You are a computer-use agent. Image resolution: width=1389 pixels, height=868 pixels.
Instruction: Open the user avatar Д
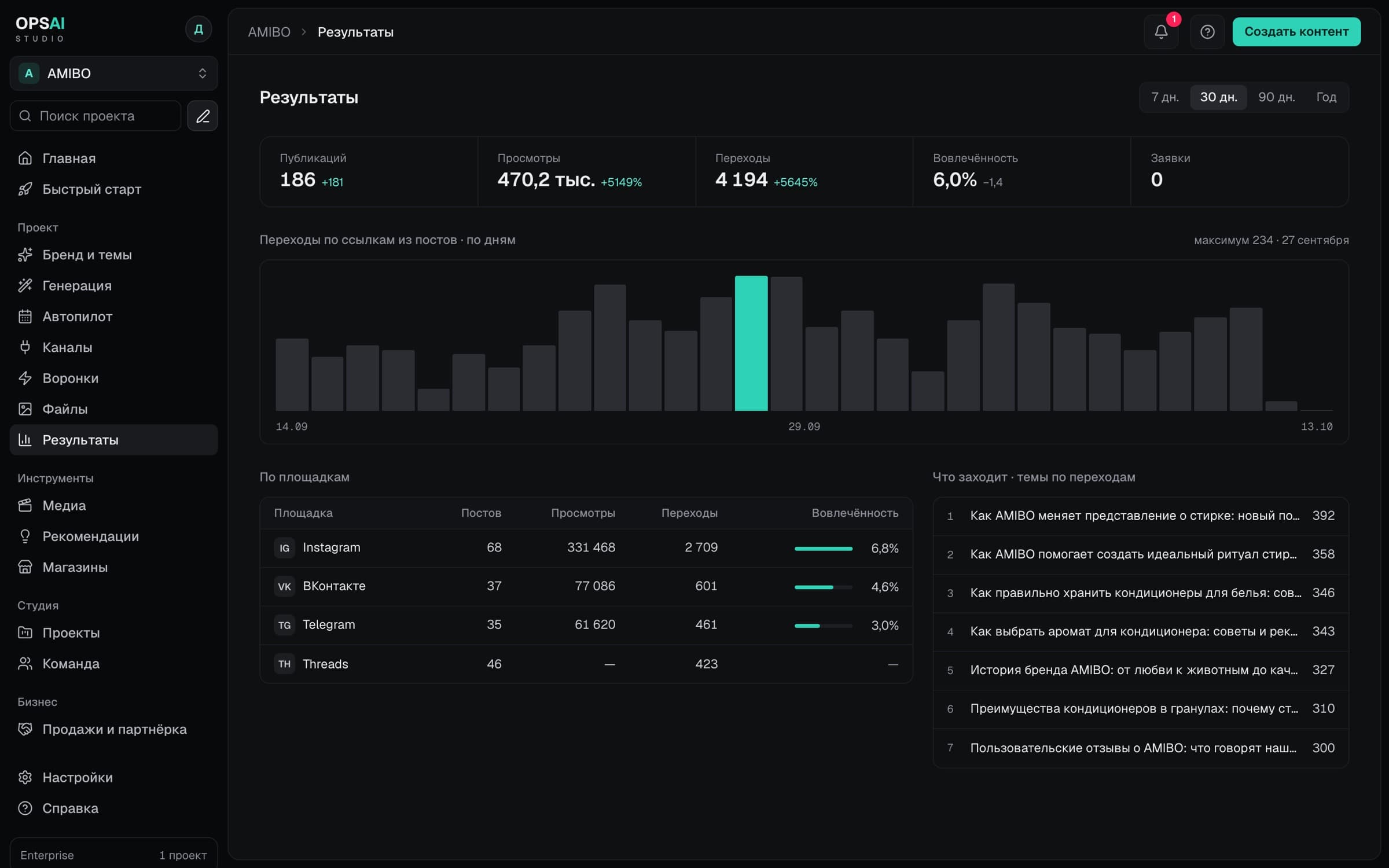pos(199,29)
